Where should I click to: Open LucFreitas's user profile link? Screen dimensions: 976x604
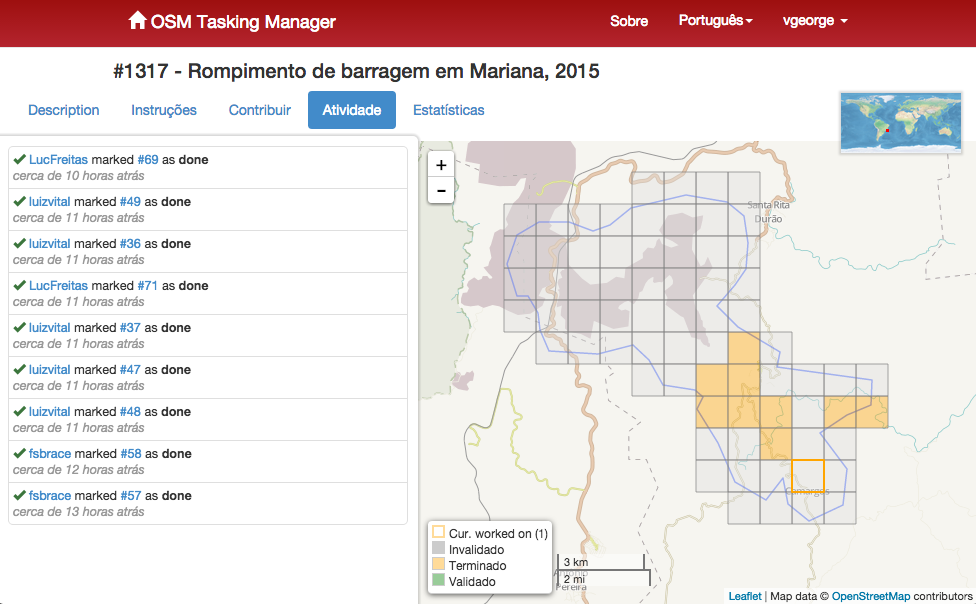click(x=55, y=158)
